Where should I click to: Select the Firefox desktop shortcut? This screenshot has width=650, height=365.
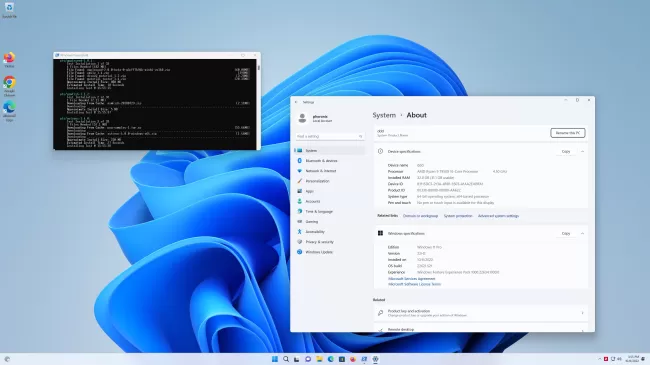(9, 60)
